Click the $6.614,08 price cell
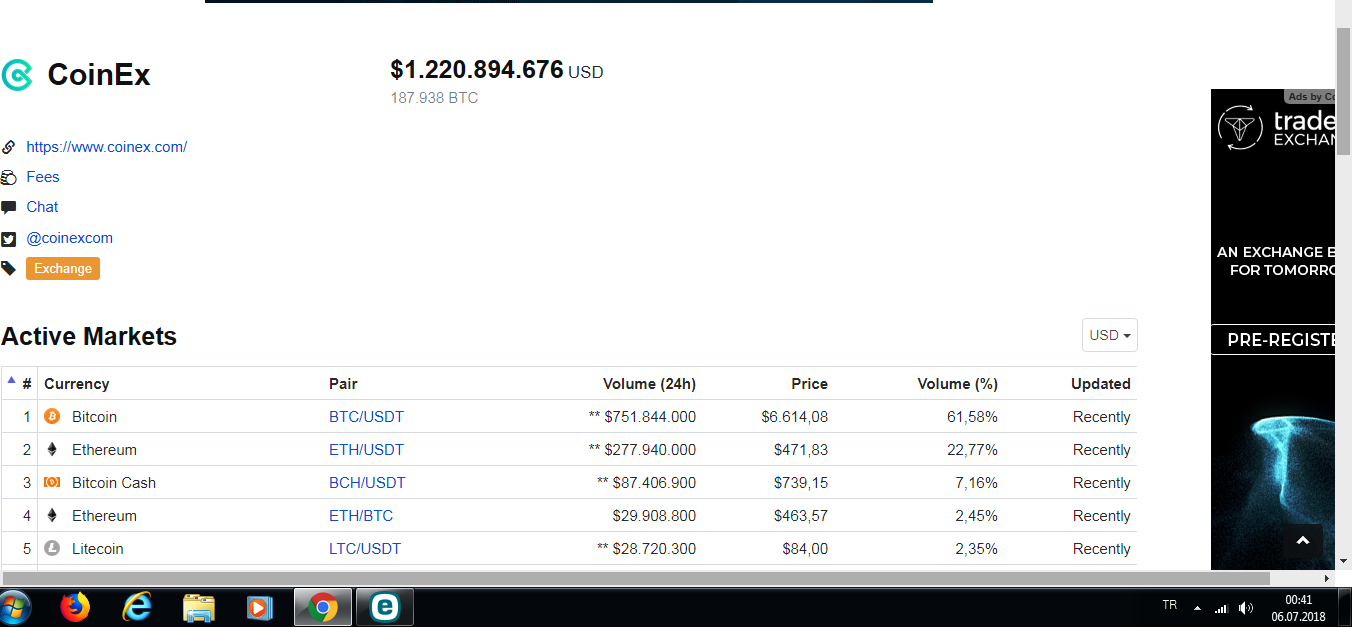The height and width of the screenshot is (627, 1352). (794, 417)
